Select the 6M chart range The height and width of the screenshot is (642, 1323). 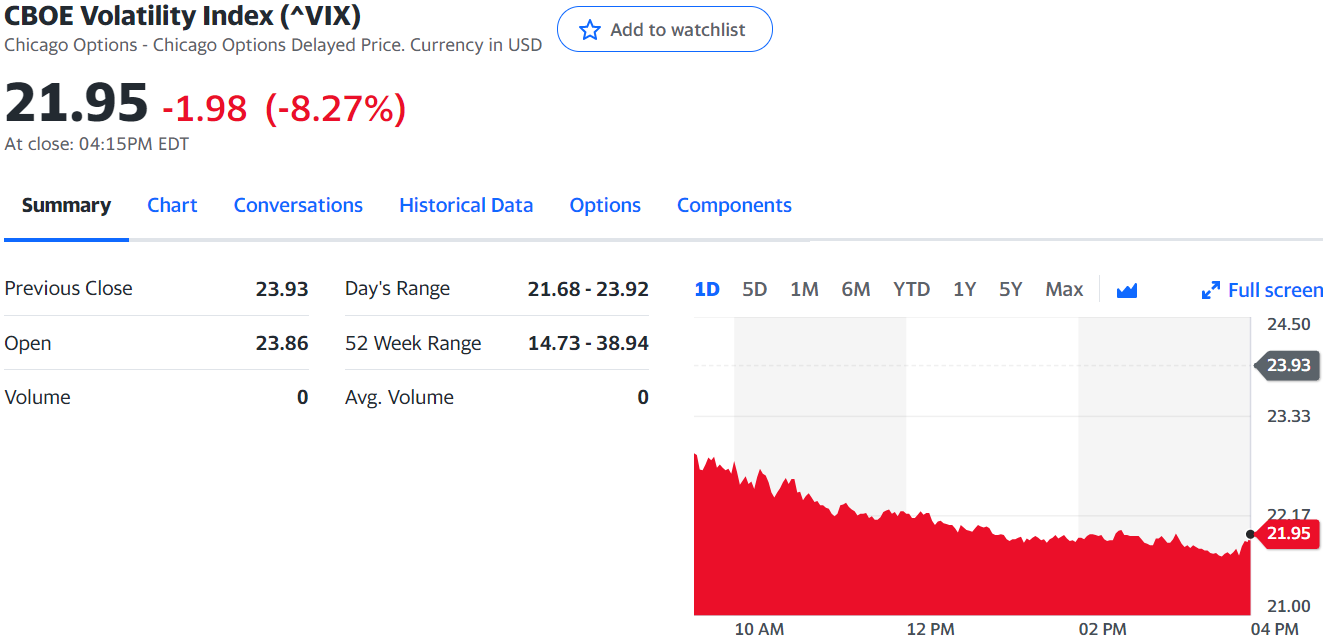coord(856,289)
